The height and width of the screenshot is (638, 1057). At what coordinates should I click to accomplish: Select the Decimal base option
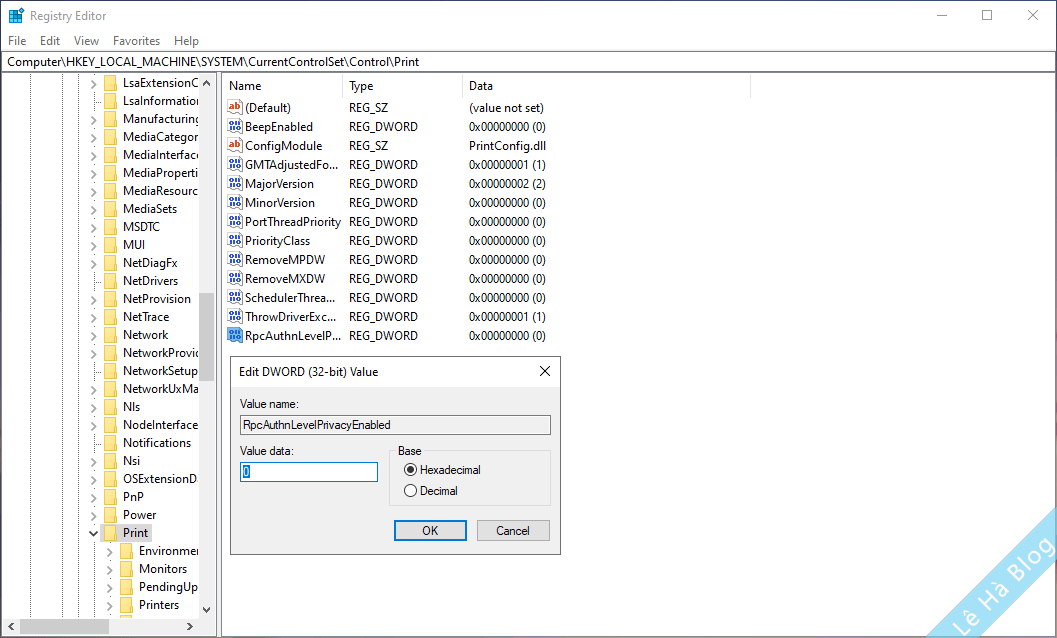[x=410, y=491]
